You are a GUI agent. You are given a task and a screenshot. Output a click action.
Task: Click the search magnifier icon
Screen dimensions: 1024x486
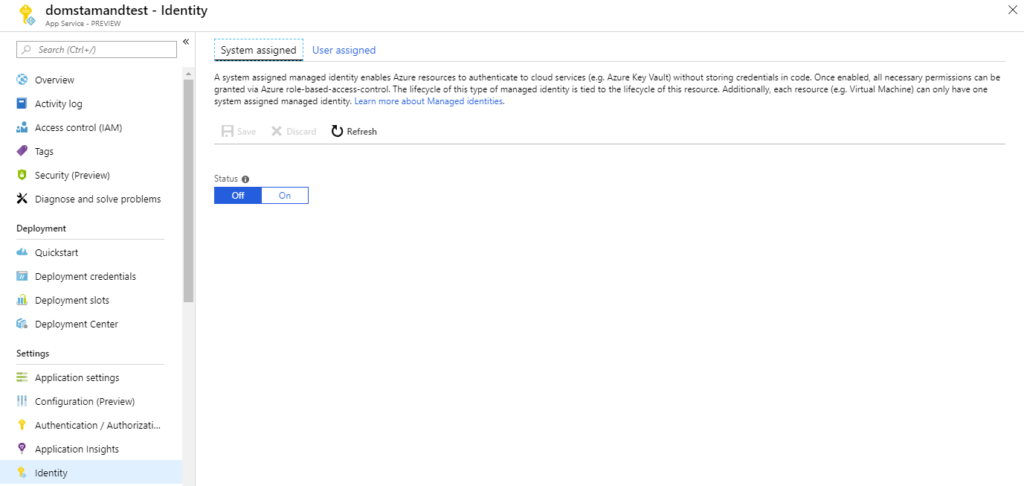(27, 50)
